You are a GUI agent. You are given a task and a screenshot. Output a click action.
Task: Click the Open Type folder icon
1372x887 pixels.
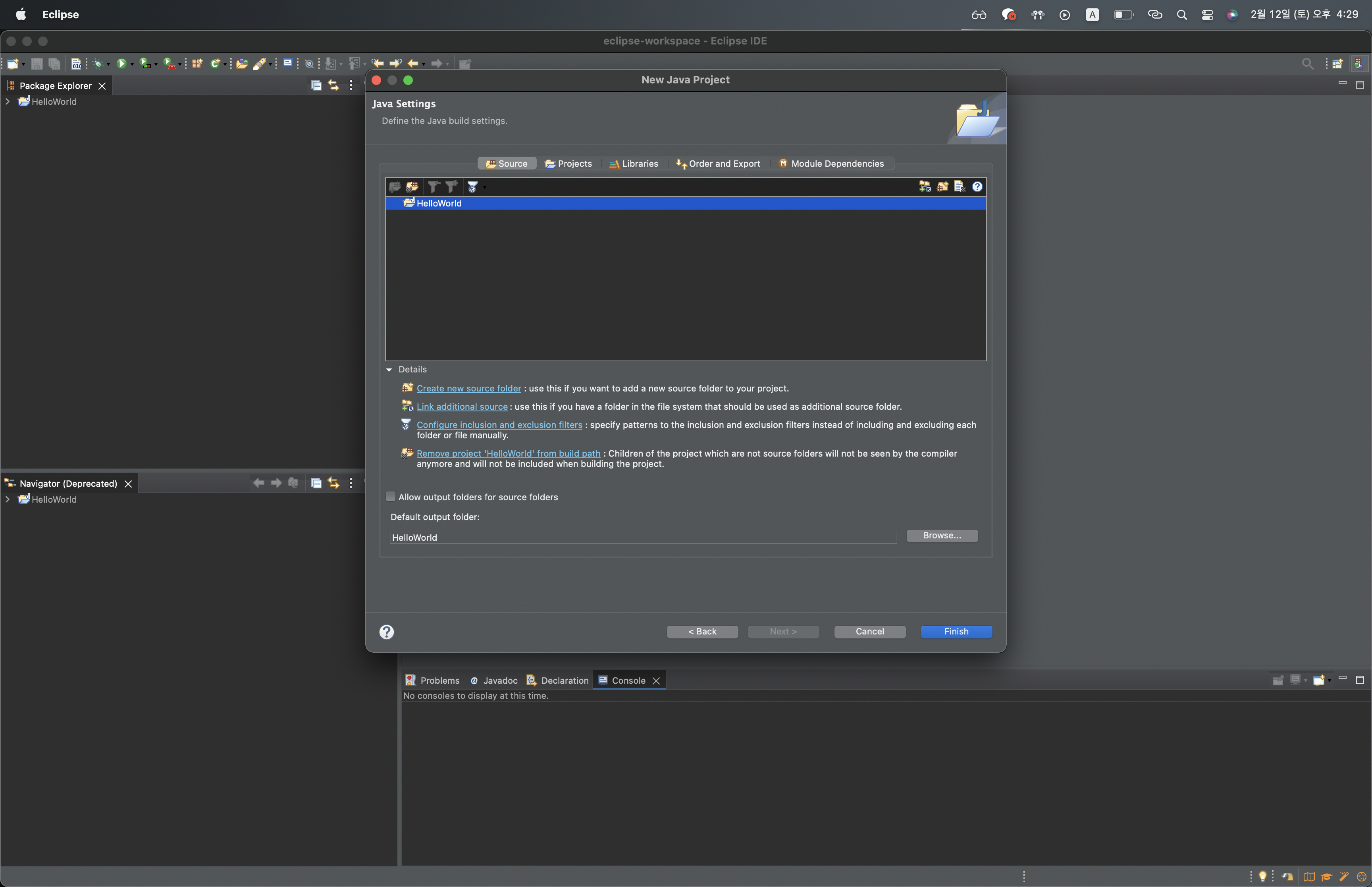pyautogui.click(x=243, y=64)
